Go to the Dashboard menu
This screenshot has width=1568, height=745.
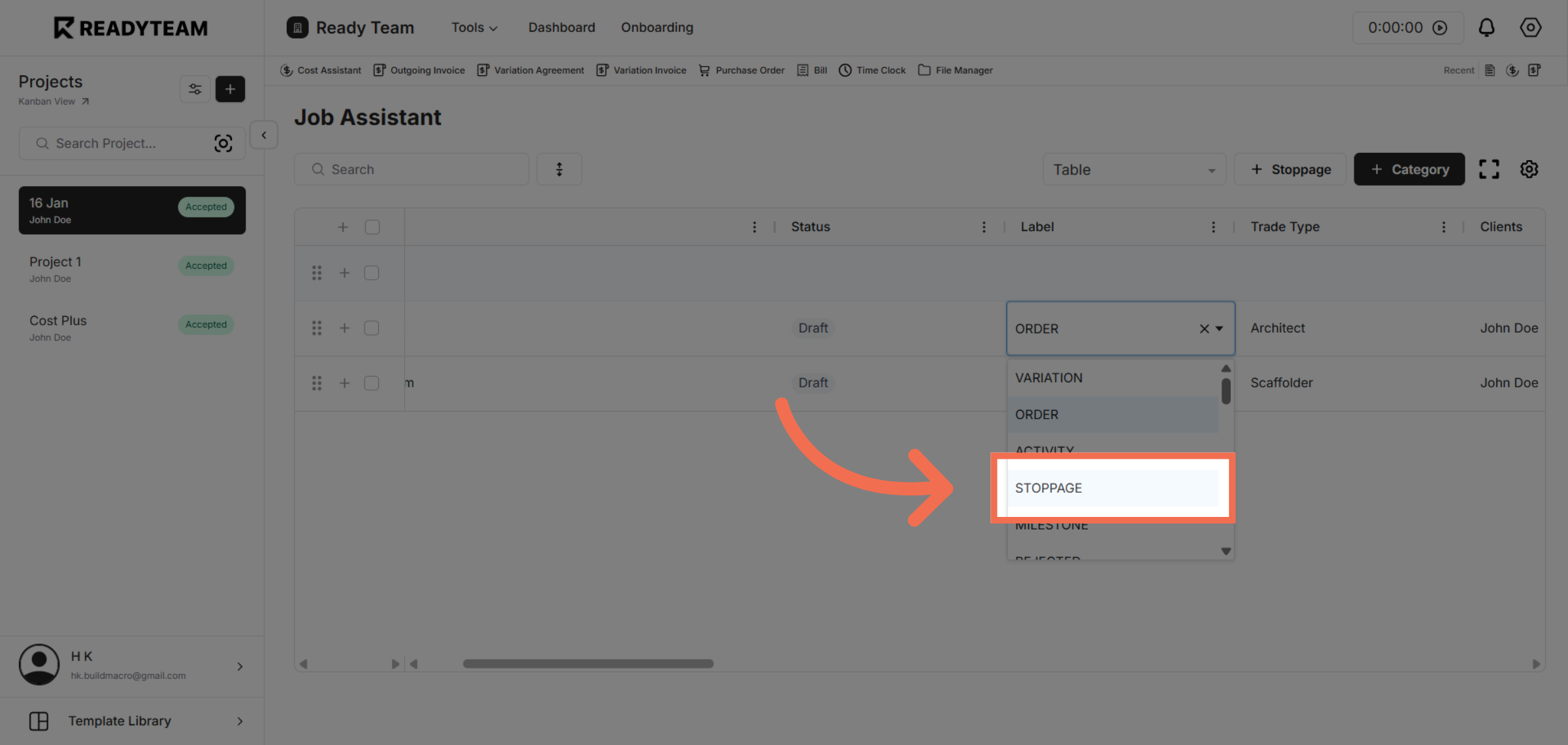[561, 27]
